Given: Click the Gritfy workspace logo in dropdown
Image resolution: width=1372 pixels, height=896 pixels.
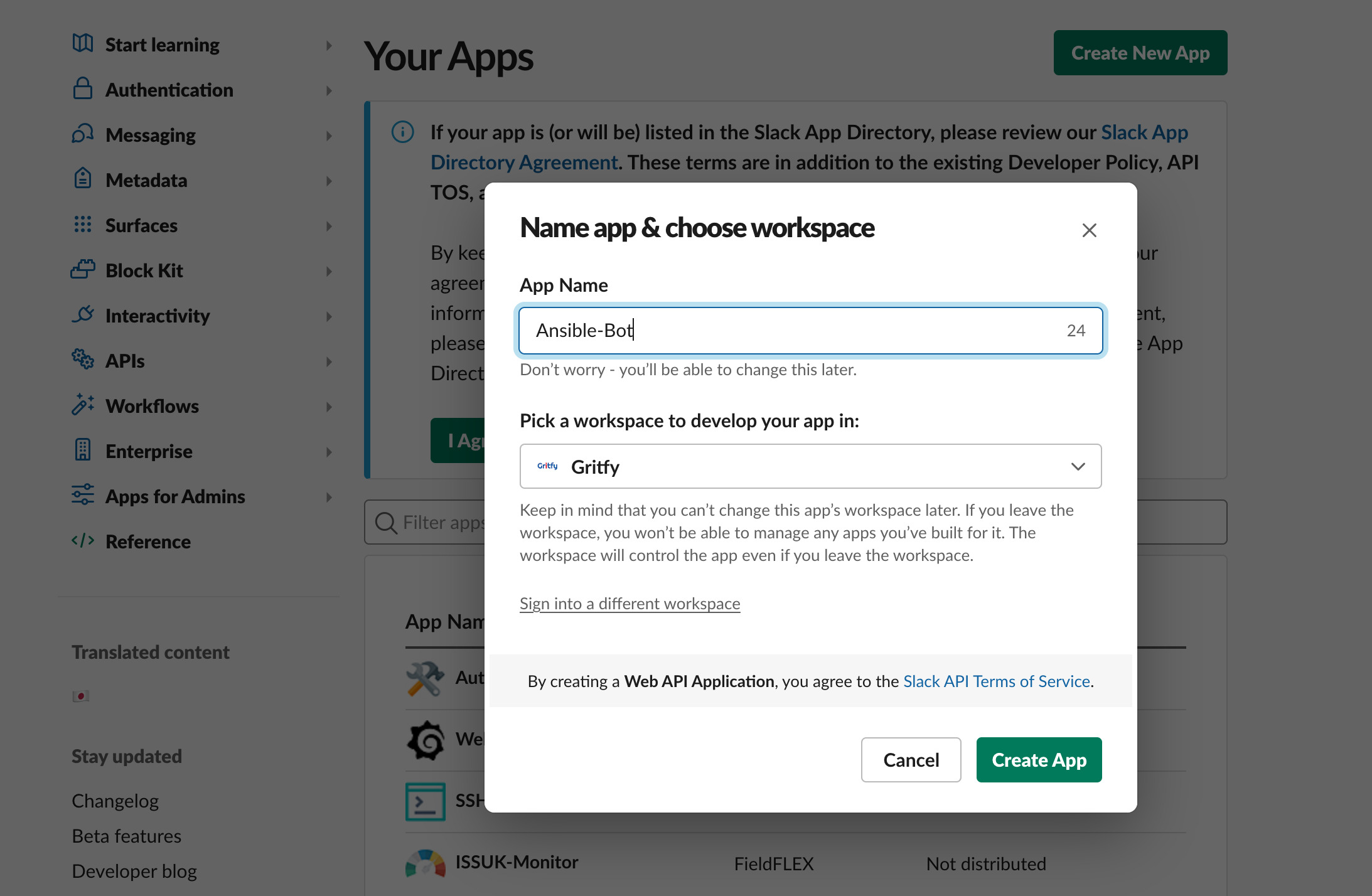Looking at the screenshot, I should 547,466.
